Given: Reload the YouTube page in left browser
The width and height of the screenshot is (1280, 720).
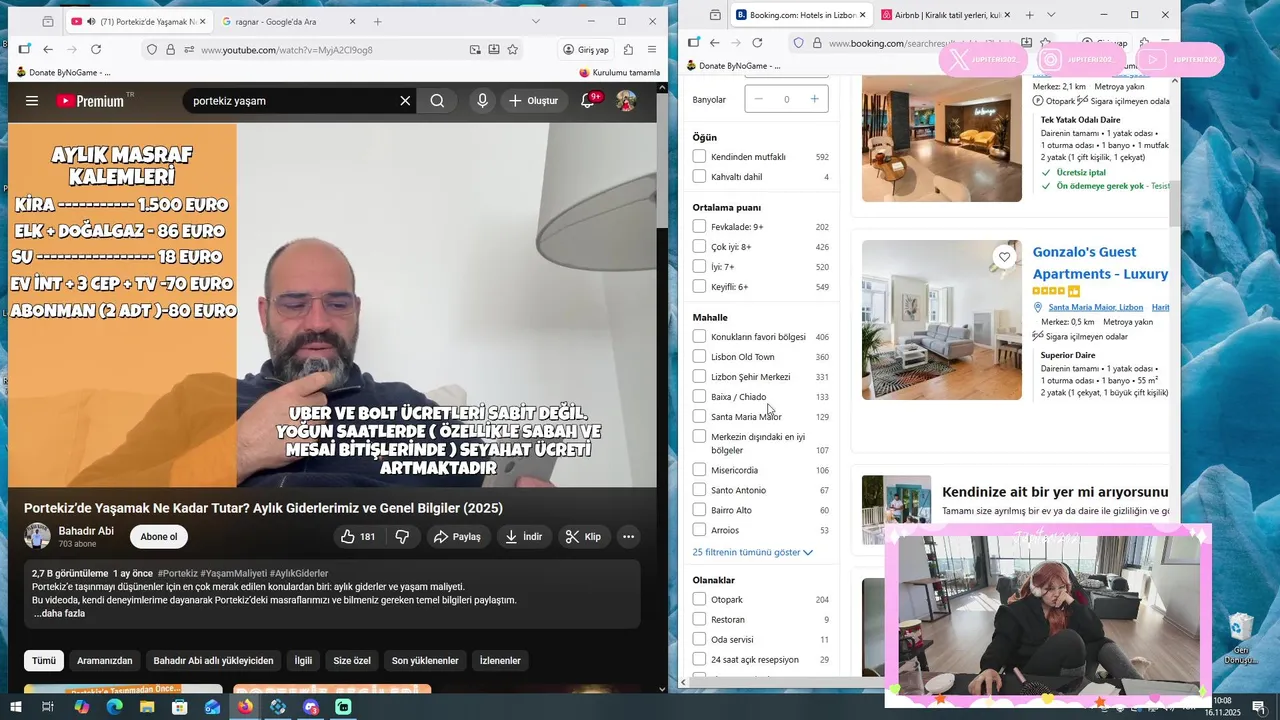Looking at the screenshot, I should pos(96,49).
